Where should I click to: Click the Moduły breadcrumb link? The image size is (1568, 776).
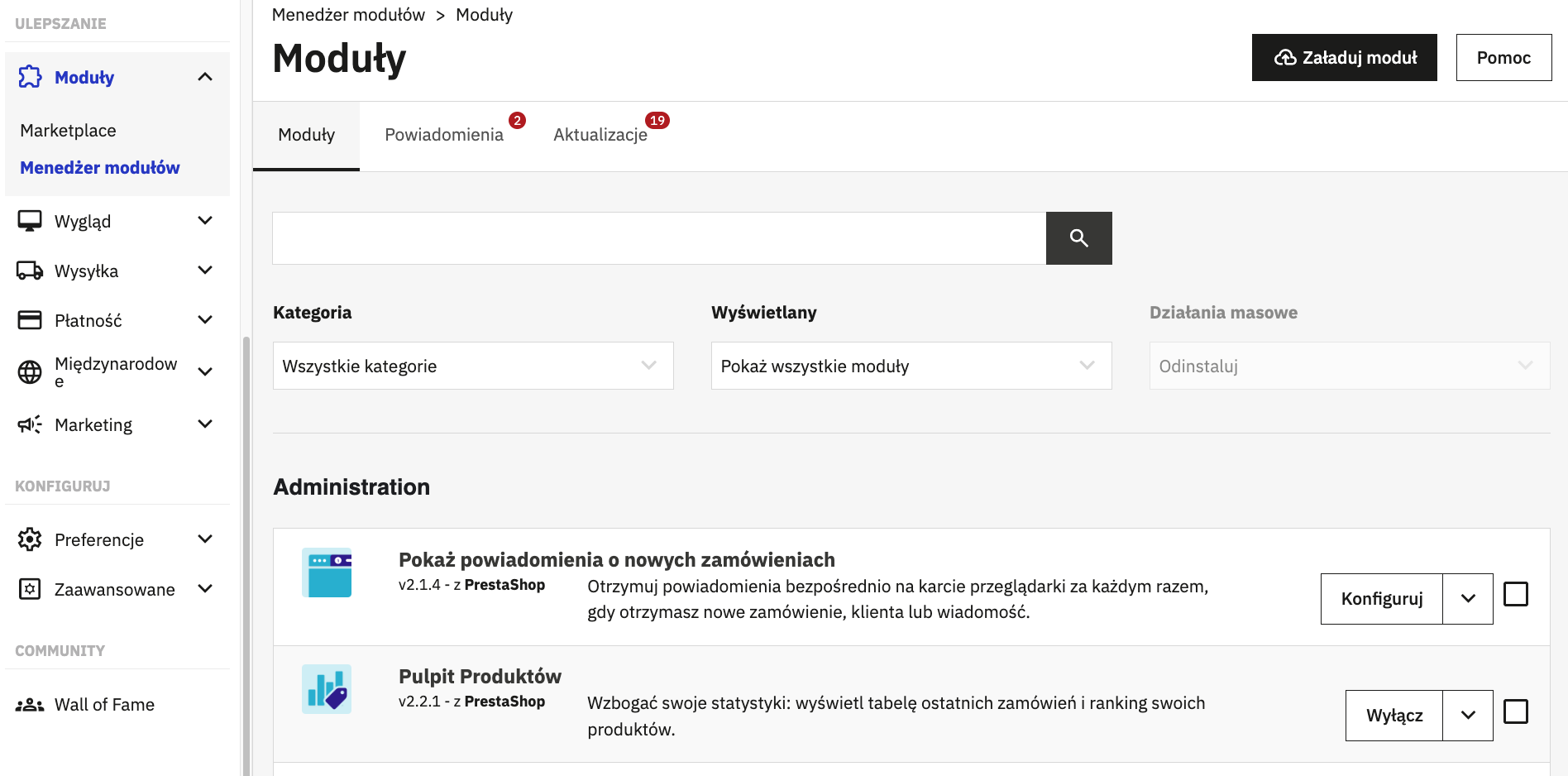pyautogui.click(x=485, y=15)
